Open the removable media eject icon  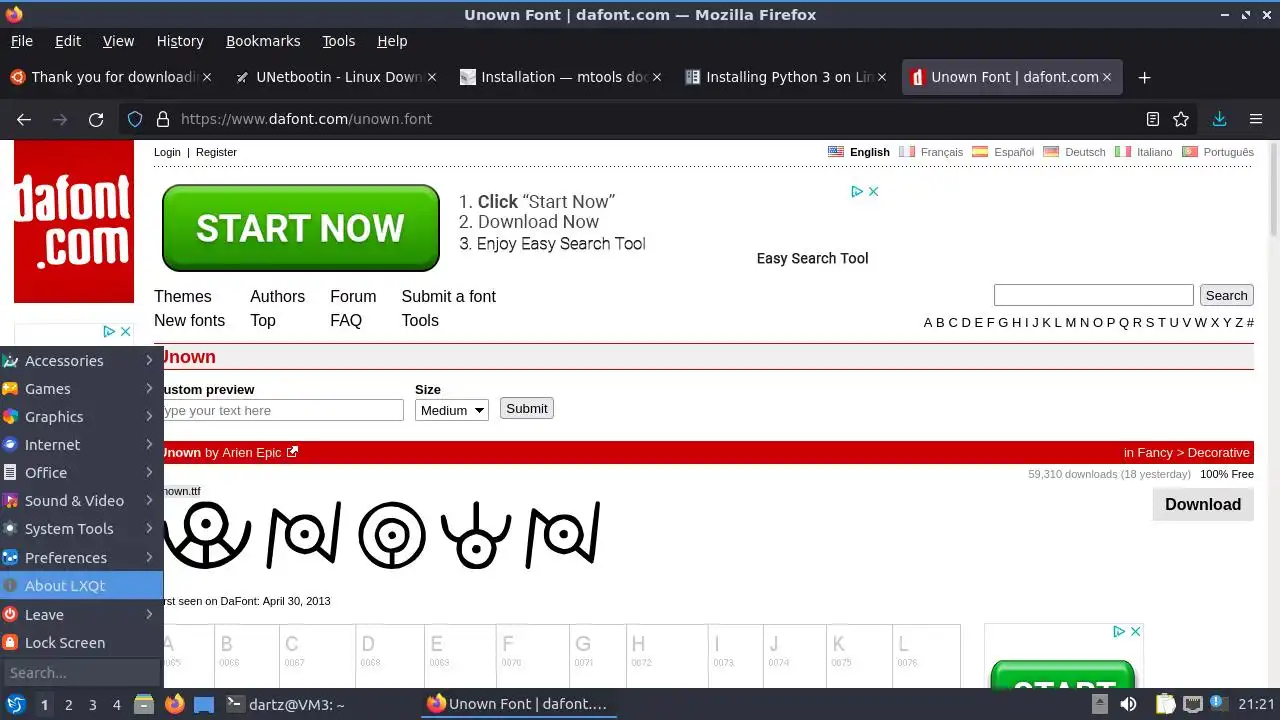[1099, 704]
